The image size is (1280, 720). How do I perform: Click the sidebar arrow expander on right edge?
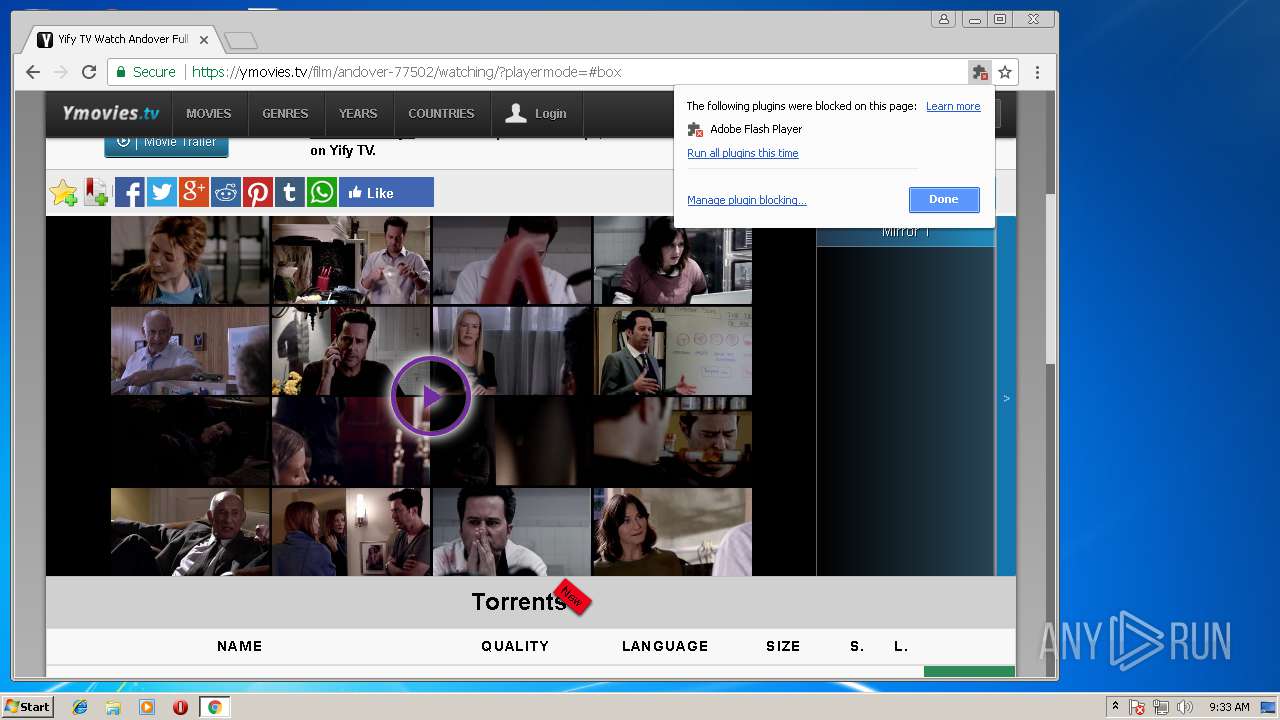pyautogui.click(x=1006, y=398)
